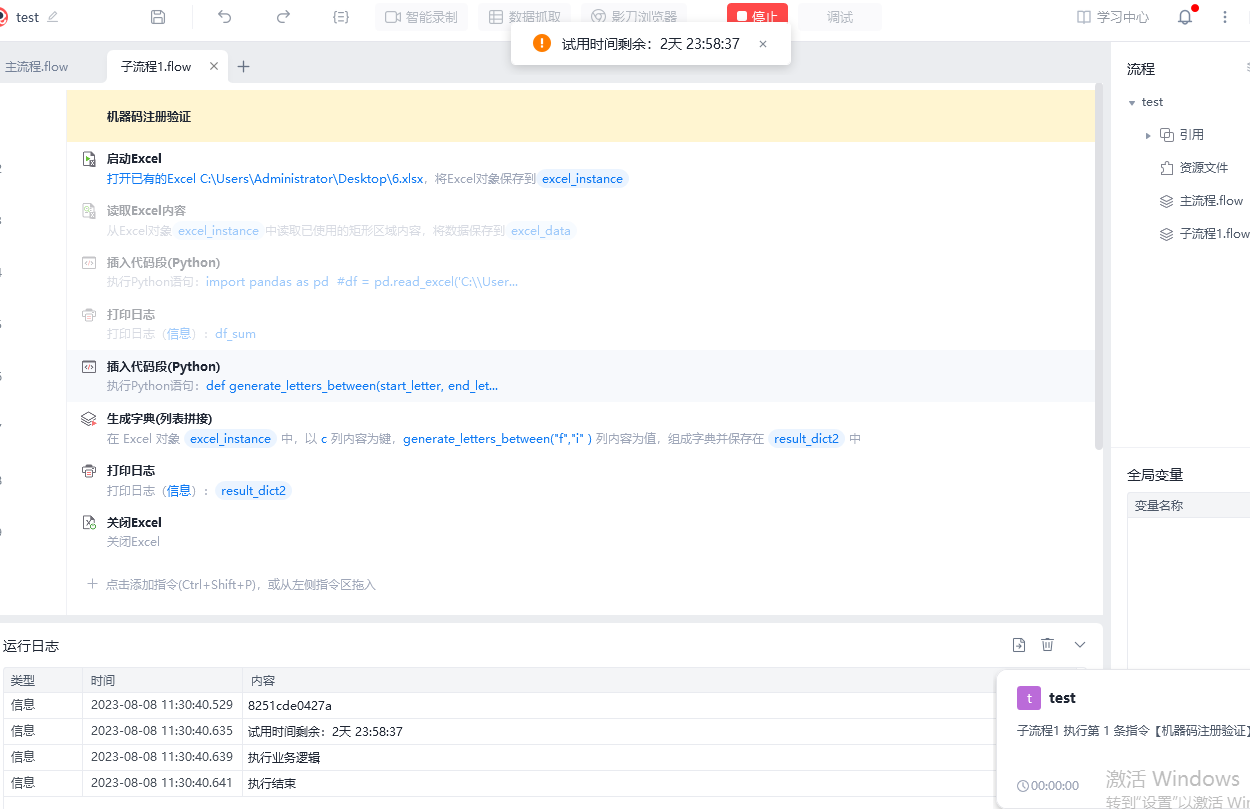
Task: Launch 影刀浏览器 browser
Action: coord(634,17)
